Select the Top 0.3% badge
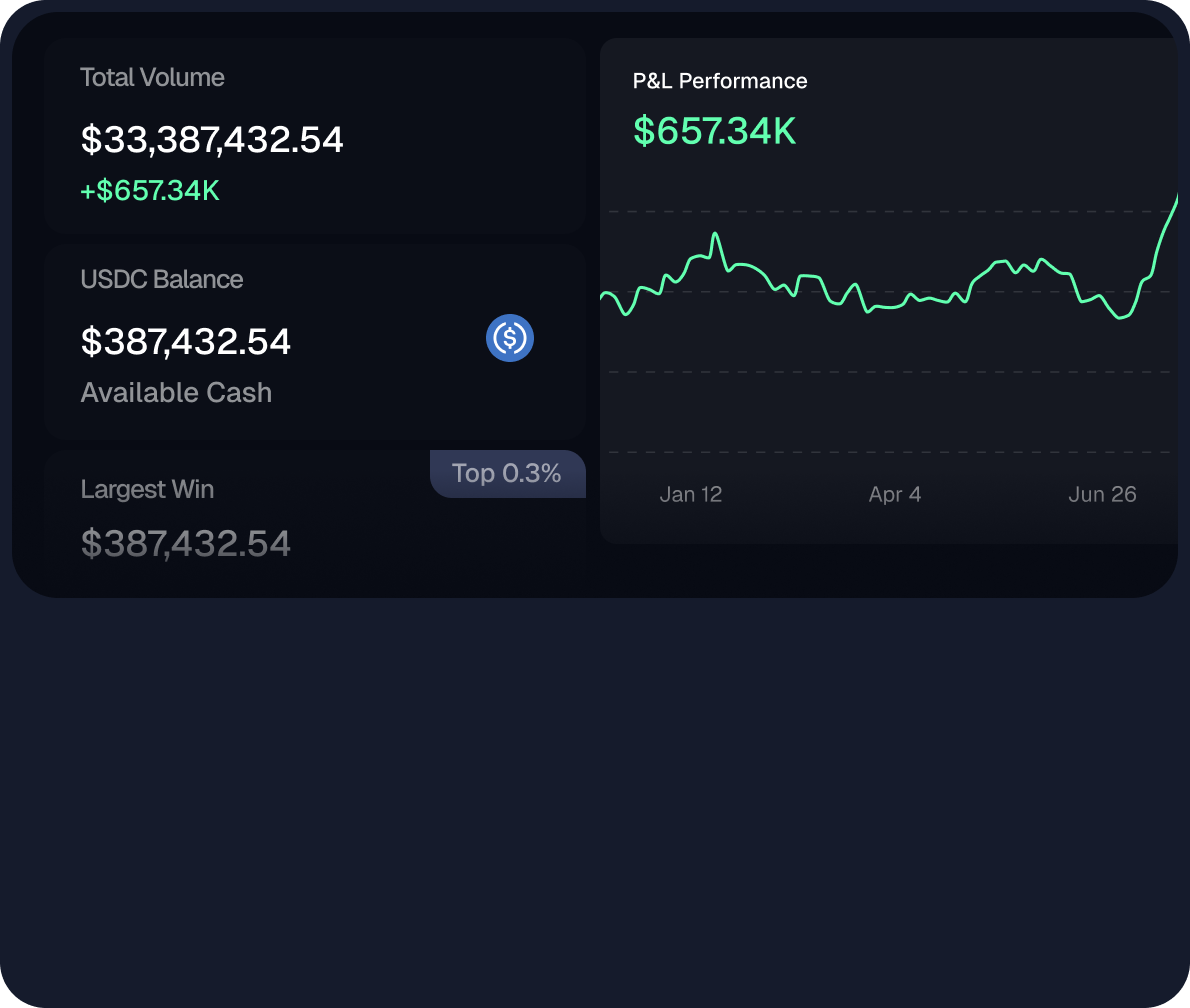Image resolution: width=1190 pixels, height=1008 pixels. coord(507,473)
